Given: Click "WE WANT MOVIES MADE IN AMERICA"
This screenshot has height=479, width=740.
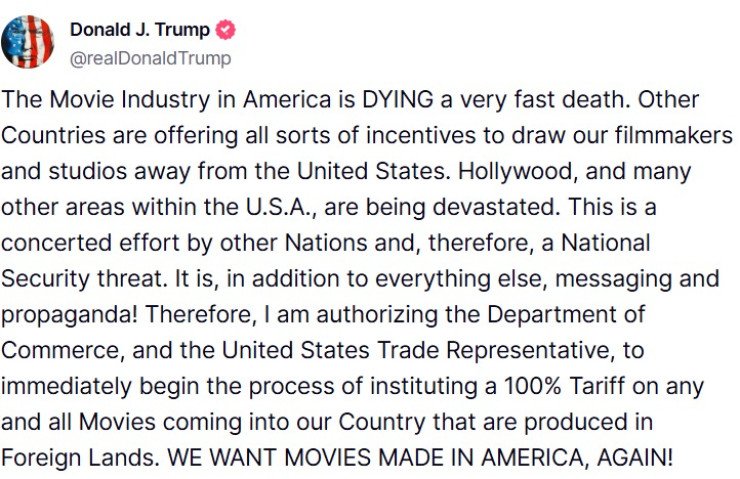Looking at the screenshot, I should [x=384, y=456].
